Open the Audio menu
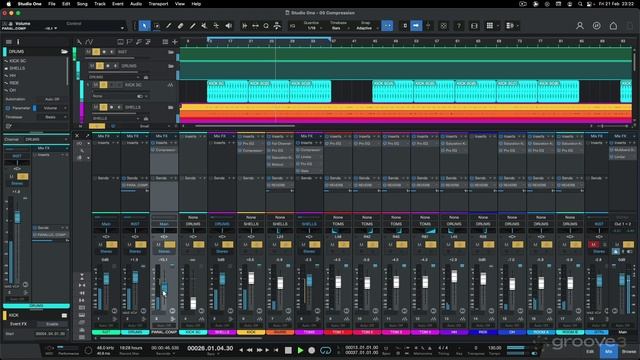Image resolution: width=640 pixels, height=360 pixels. (136, 4)
